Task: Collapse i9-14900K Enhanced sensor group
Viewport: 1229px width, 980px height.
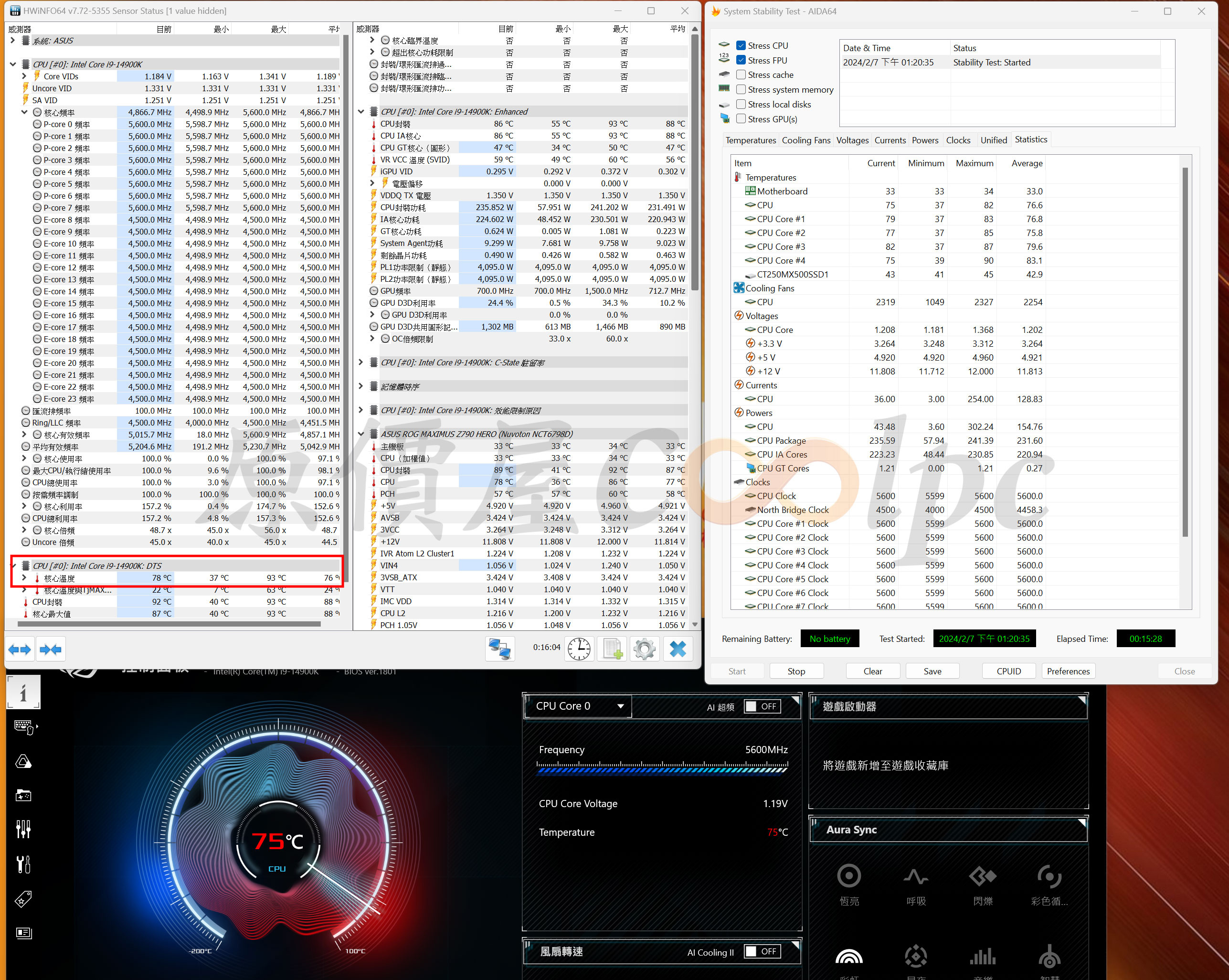Action: point(361,112)
